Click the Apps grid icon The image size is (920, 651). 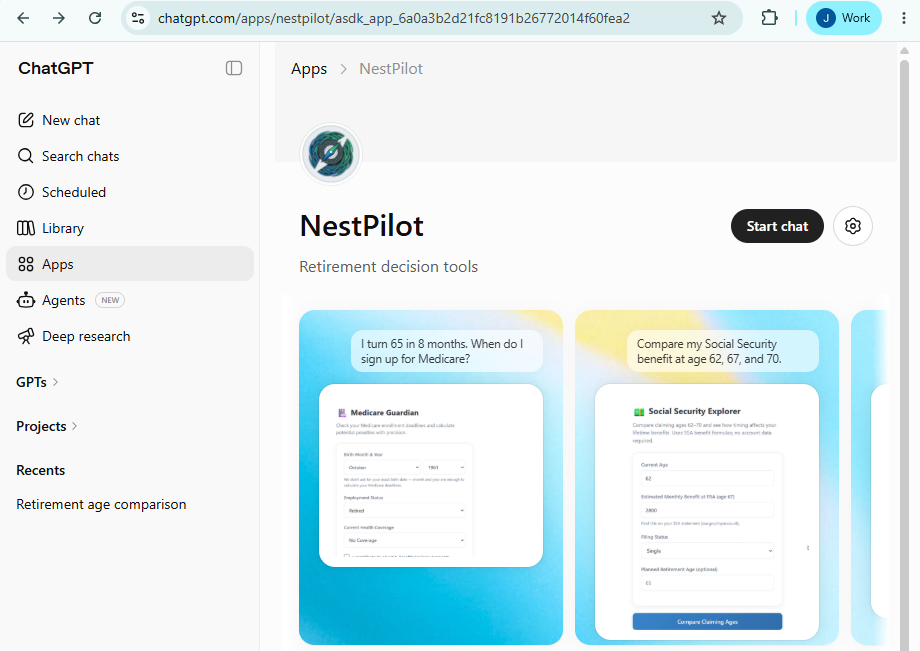tap(26, 264)
